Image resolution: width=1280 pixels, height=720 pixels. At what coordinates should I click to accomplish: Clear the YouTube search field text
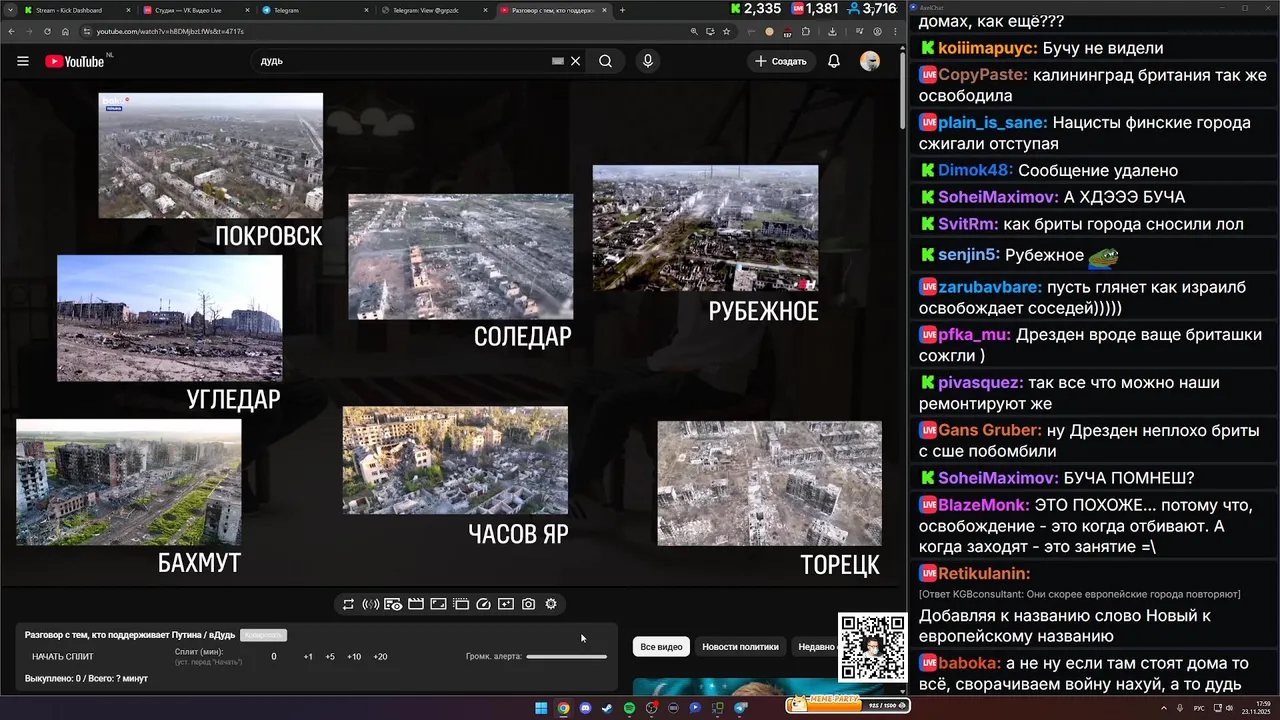[x=575, y=61]
